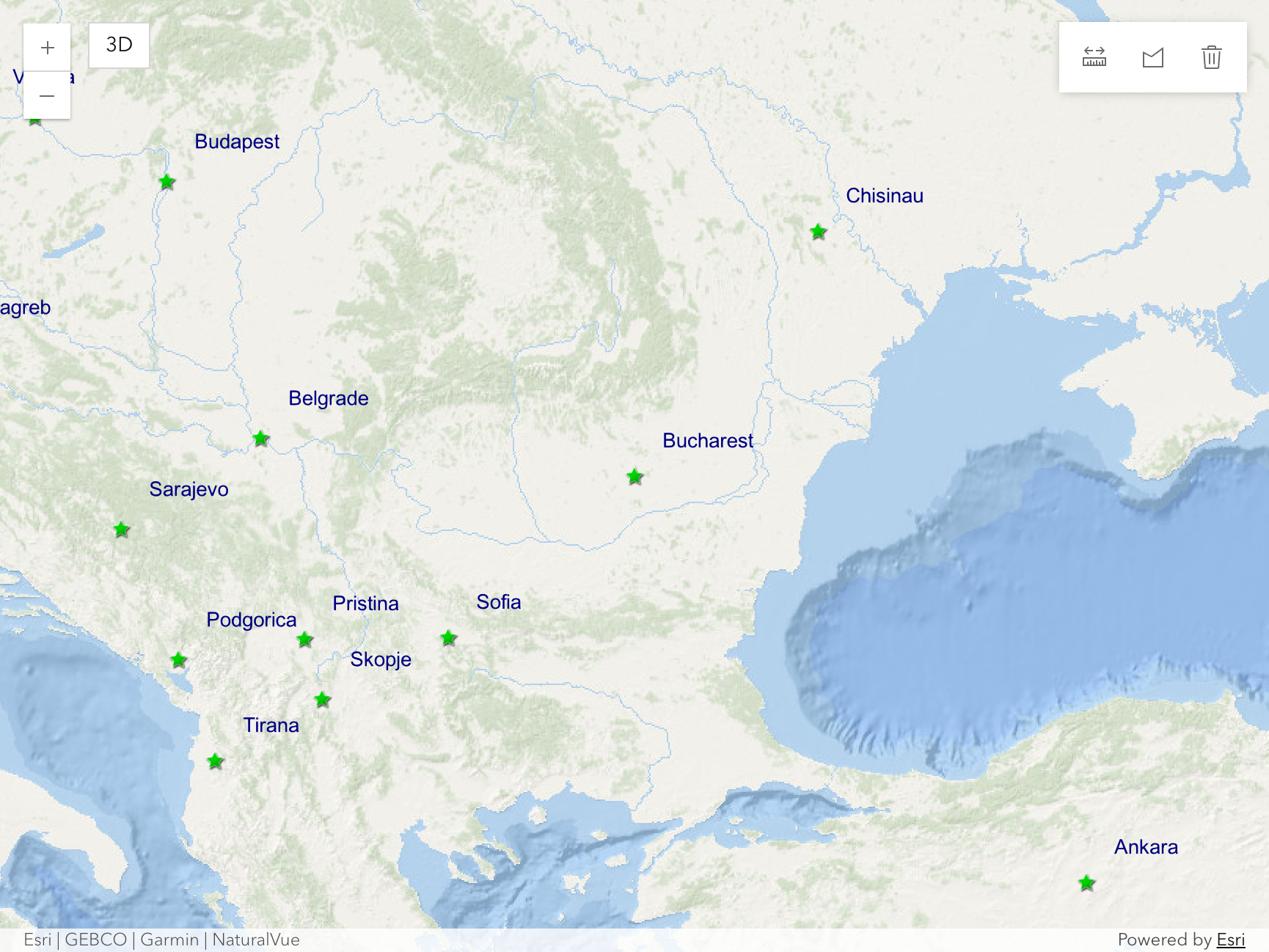
Task: Click the green star marker for Budapest
Action: [x=167, y=181]
